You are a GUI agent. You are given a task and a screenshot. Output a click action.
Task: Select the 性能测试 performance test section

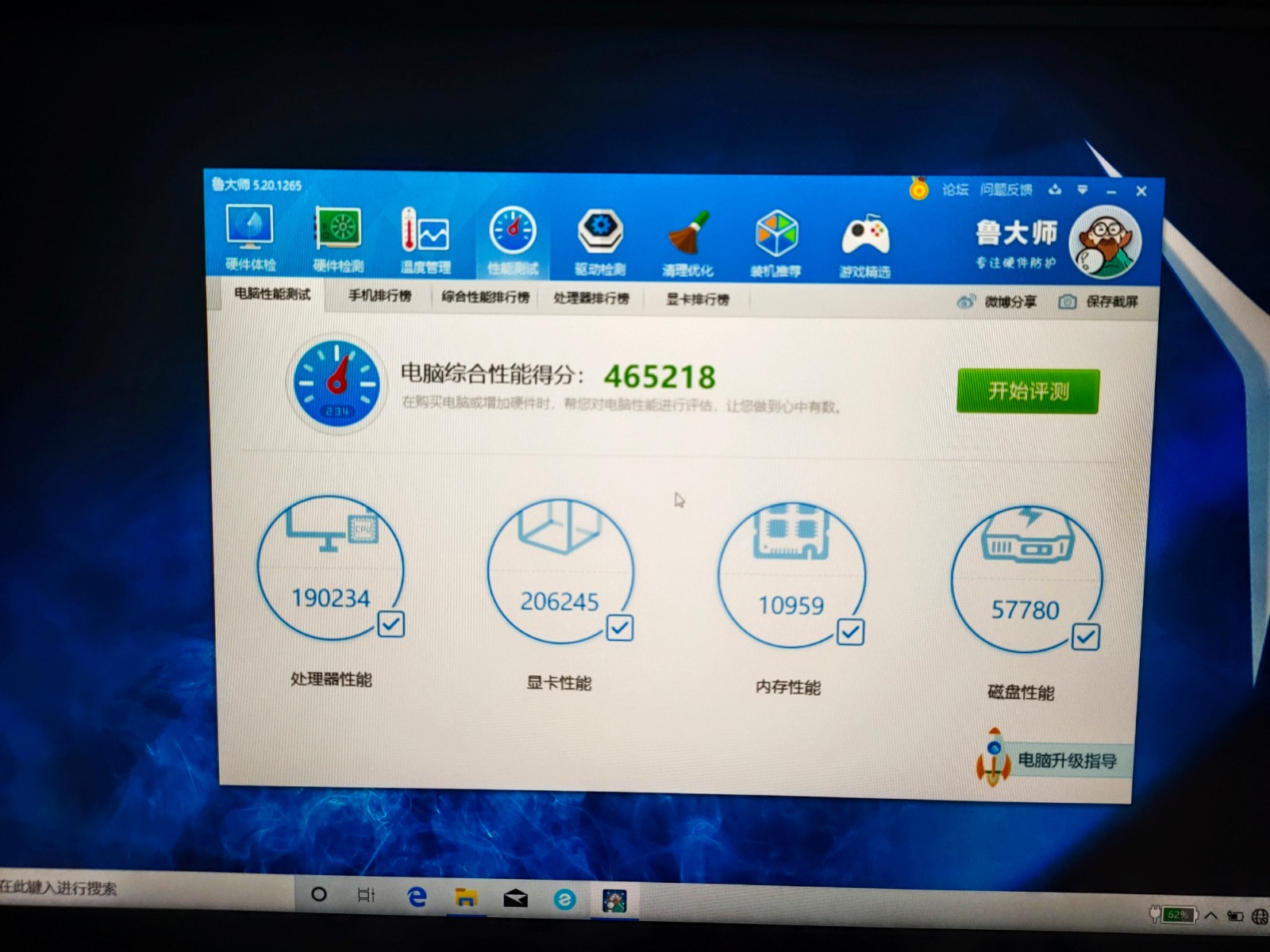click(x=513, y=242)
